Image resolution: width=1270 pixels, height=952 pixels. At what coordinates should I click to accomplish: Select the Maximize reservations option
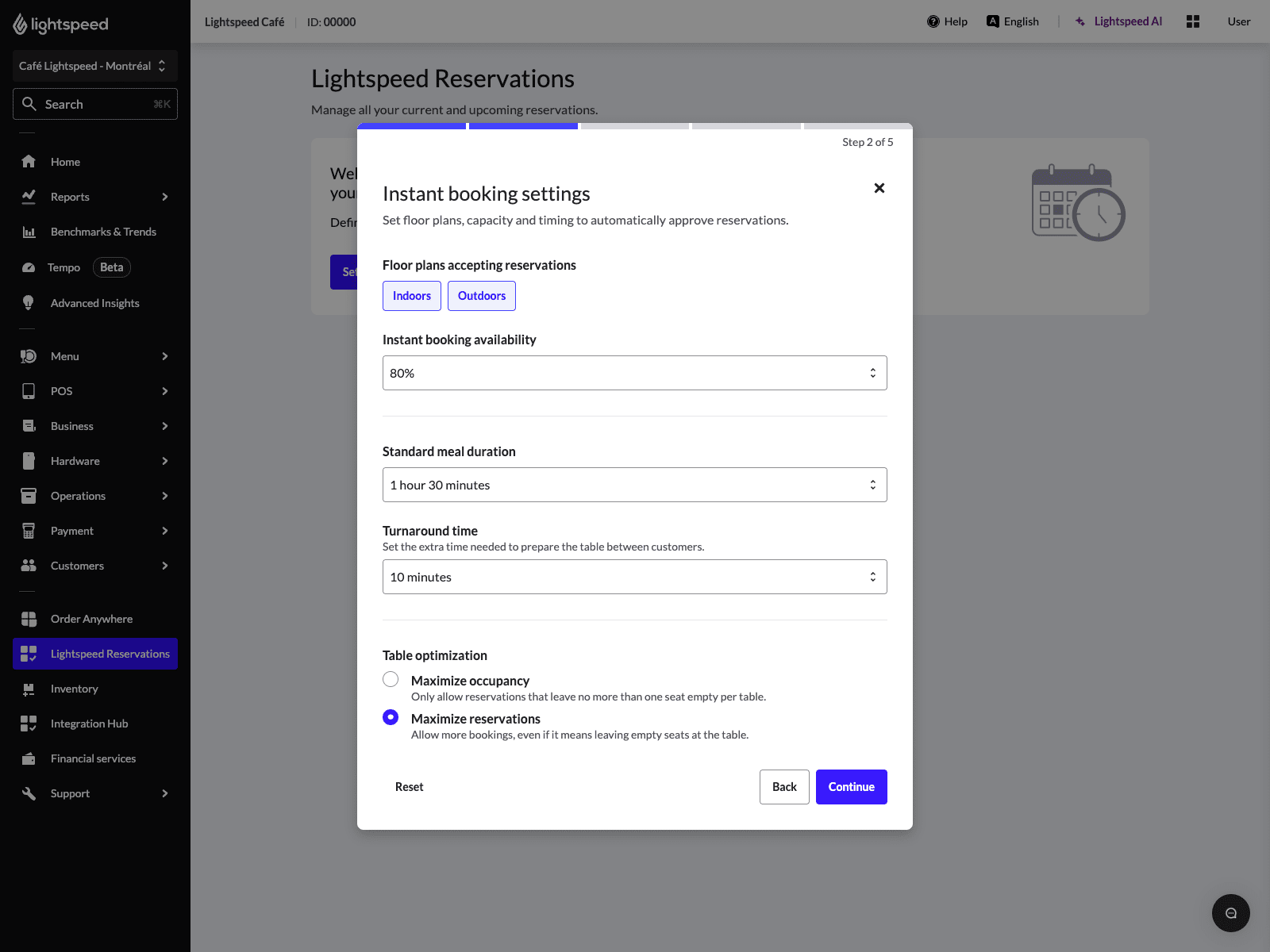pyautogui.click(x=390, y=717)
